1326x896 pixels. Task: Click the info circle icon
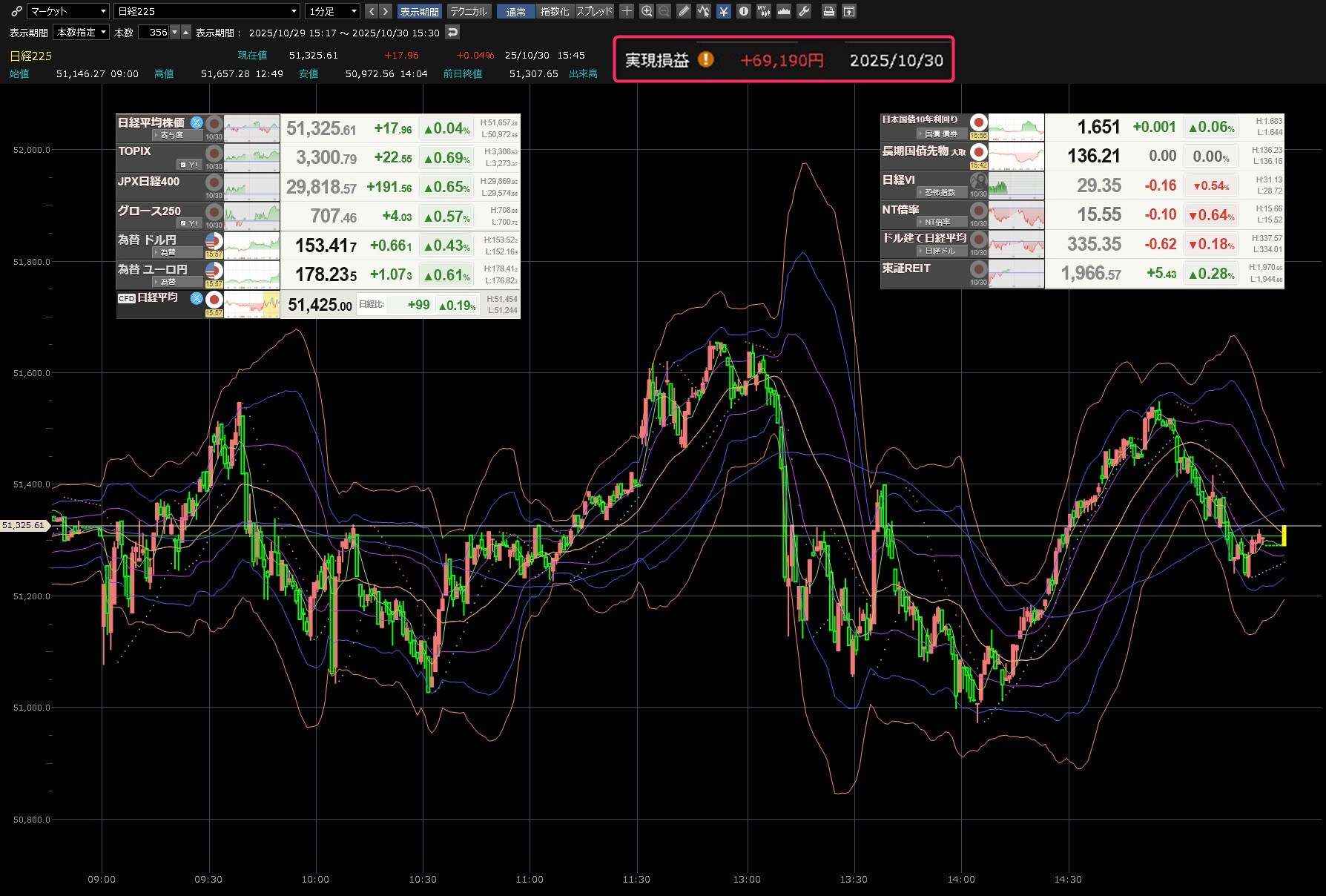(x=743, y=11)
